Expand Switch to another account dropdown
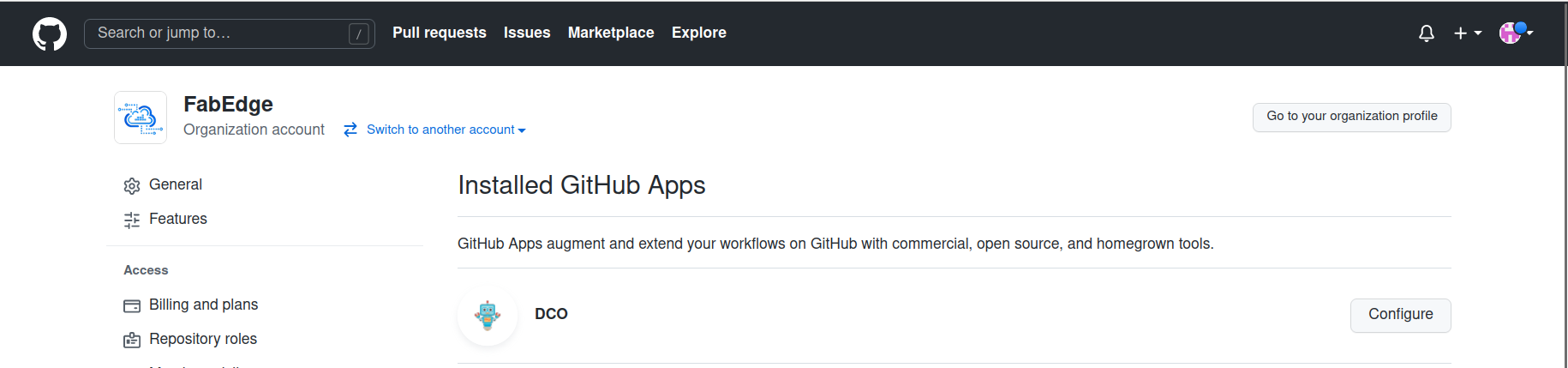Image resolution: width=1568 pixels, height=368 pixels. [446, 130]
